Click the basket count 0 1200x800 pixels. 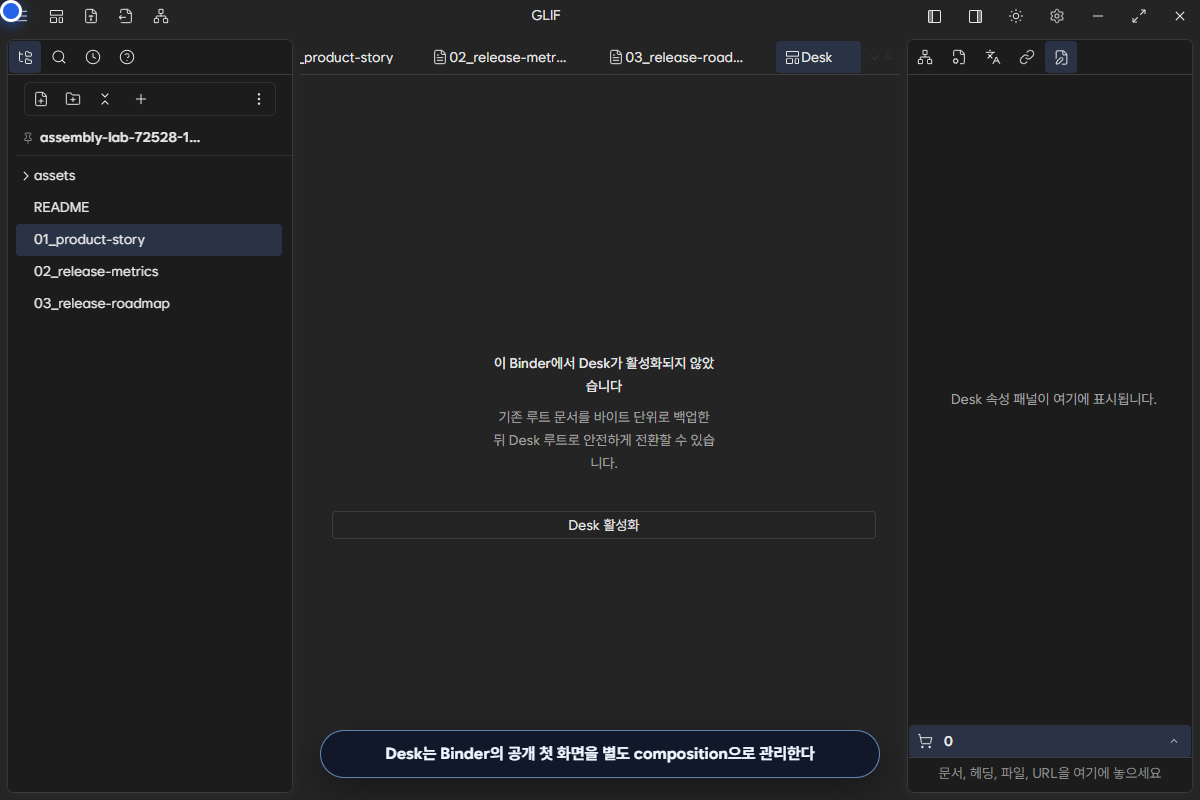point(948,741)
